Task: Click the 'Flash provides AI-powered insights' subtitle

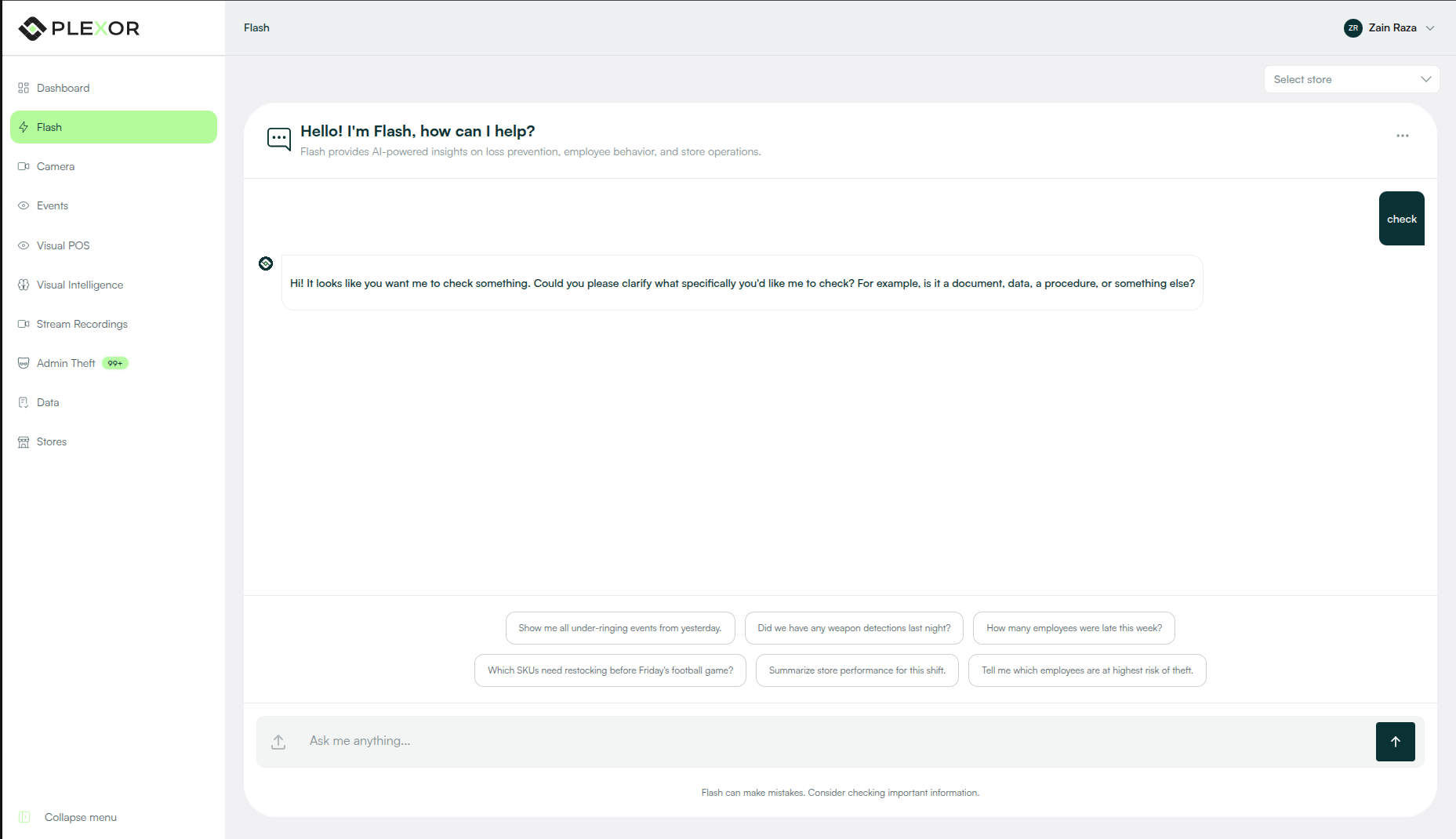Action: point(531,151)
